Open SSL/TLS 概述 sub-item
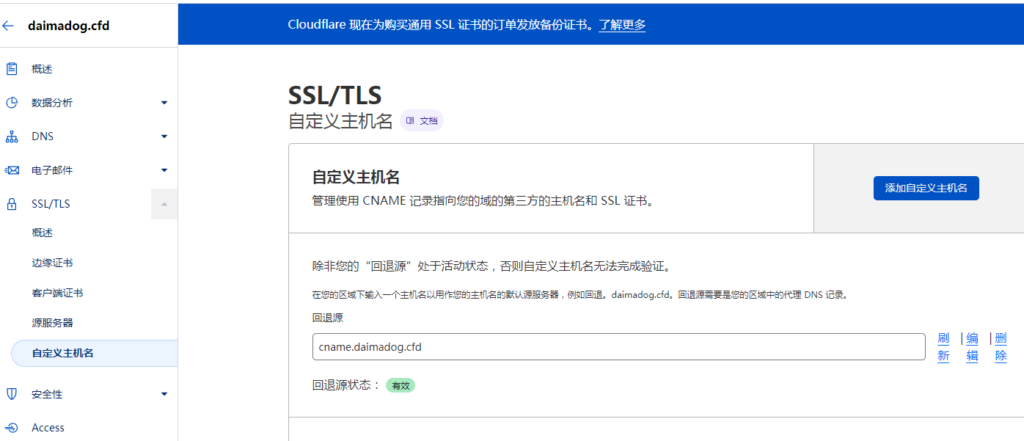This screenshot has height=441, width=1024. point(42,233)
